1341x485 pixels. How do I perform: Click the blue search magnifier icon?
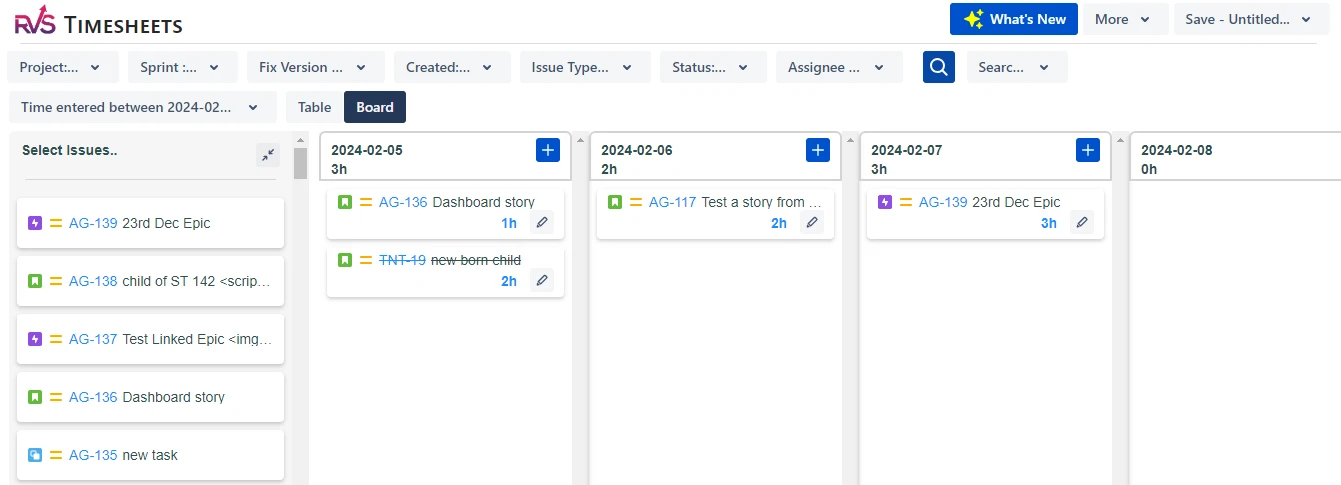coord(938,67)
